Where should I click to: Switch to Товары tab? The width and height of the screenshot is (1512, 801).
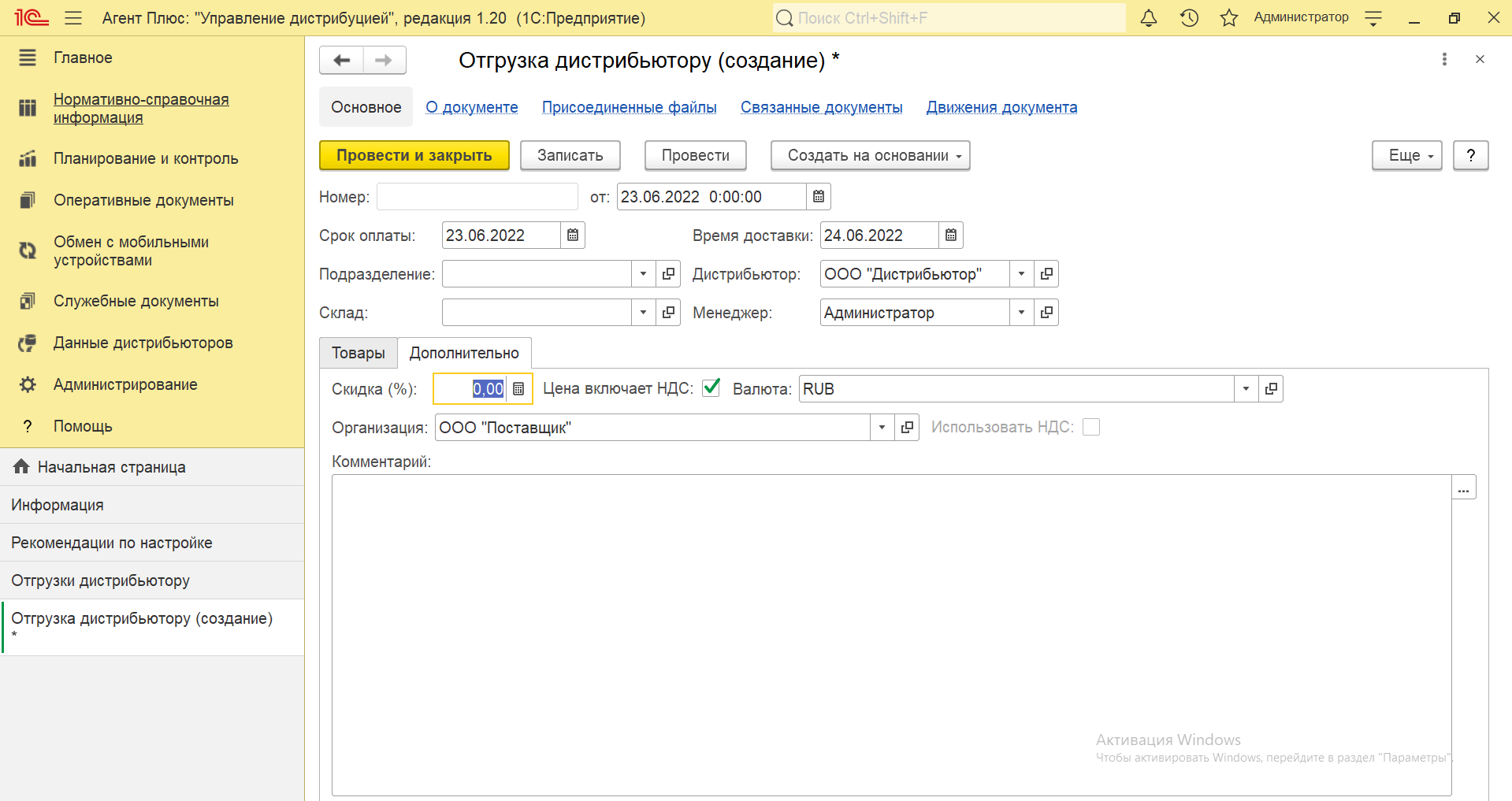pos(358,353)
